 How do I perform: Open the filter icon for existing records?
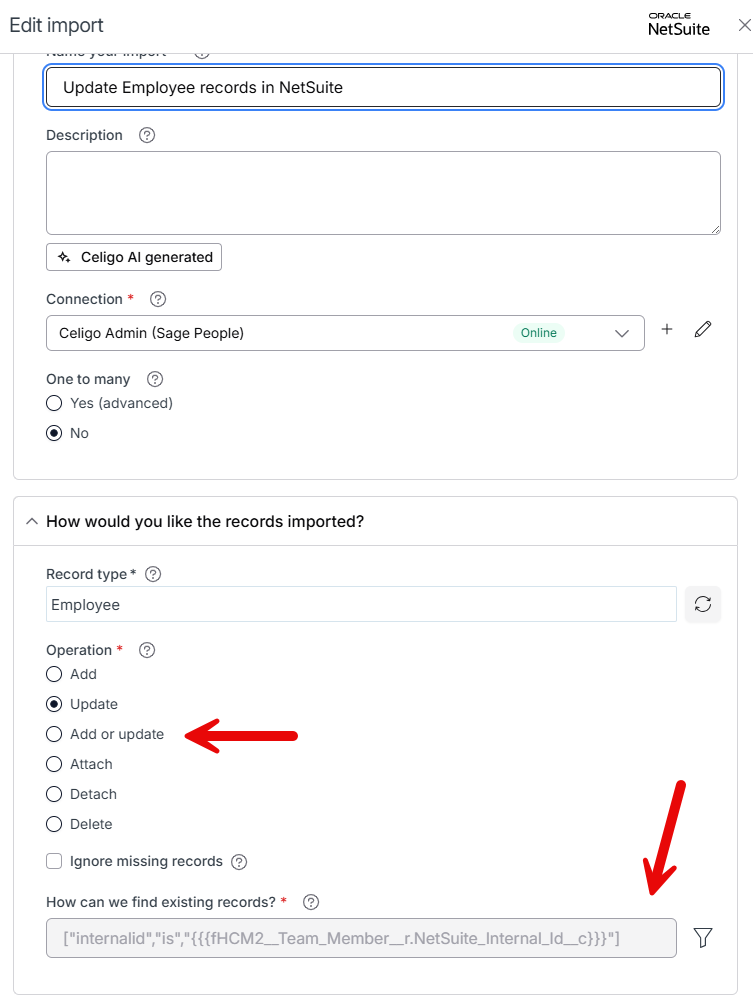(x=703, y=937)
